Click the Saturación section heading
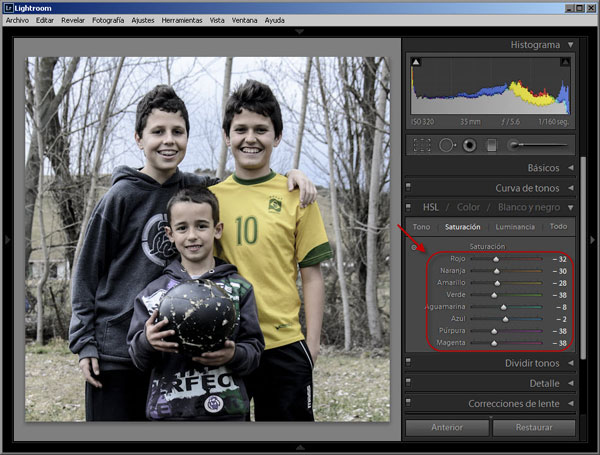Screen dimensions: 600x455 [x=487, y=246]
